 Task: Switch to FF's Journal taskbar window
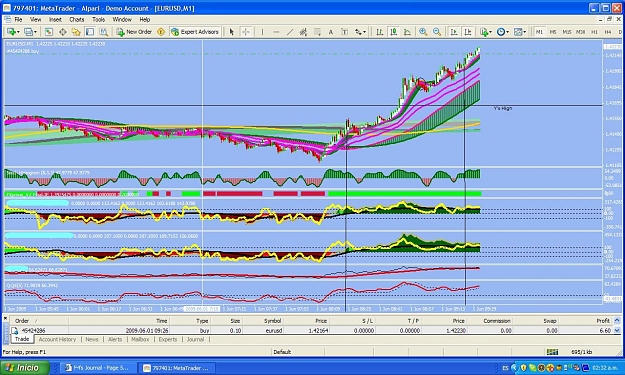click(x=97, y=368)
